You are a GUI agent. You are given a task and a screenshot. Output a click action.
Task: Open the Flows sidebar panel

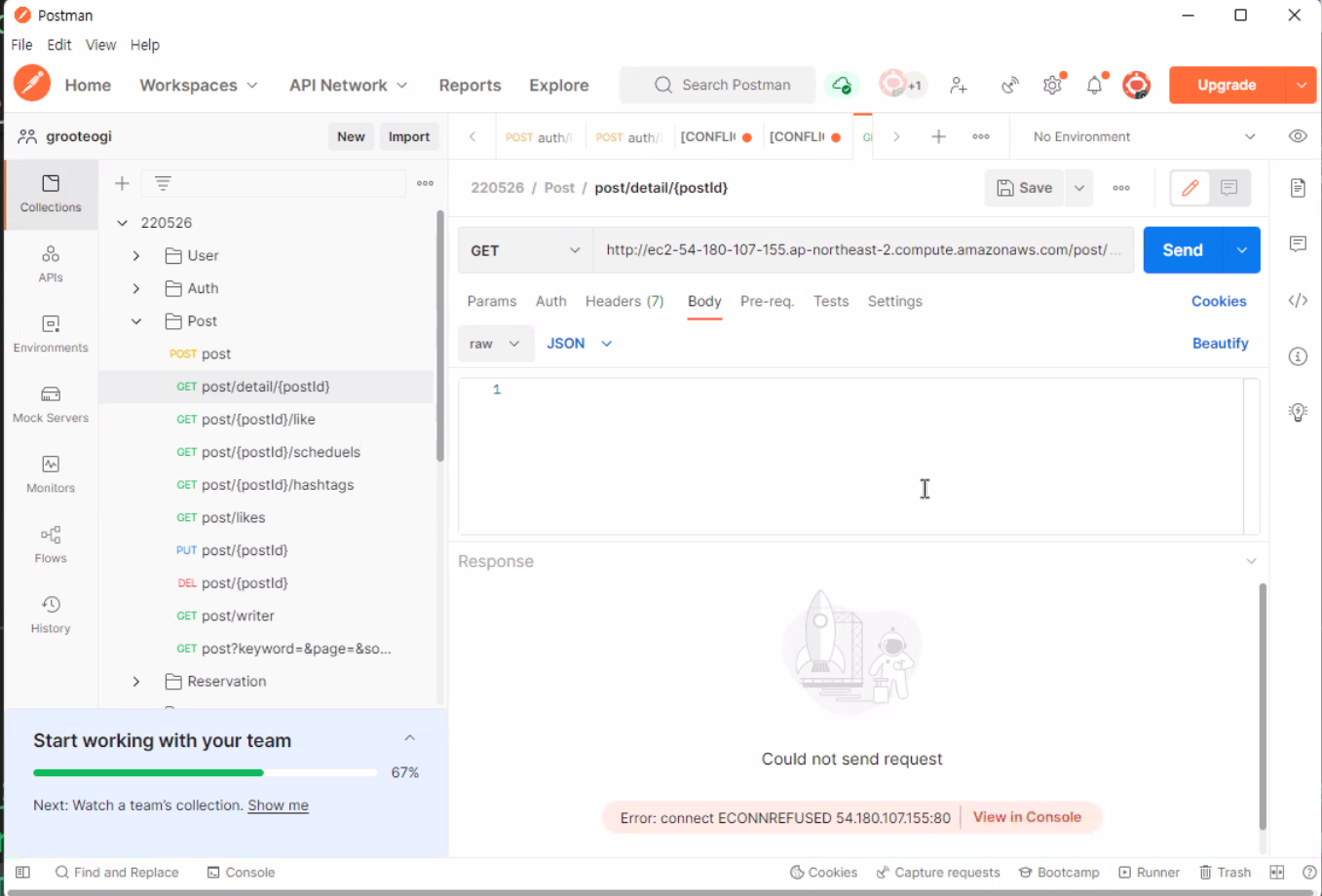tap(51, 544)
